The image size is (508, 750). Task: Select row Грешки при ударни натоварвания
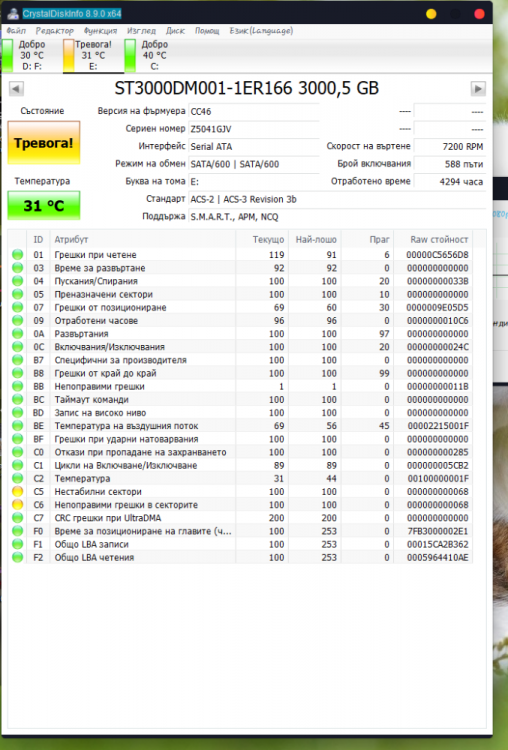point(240,439)
